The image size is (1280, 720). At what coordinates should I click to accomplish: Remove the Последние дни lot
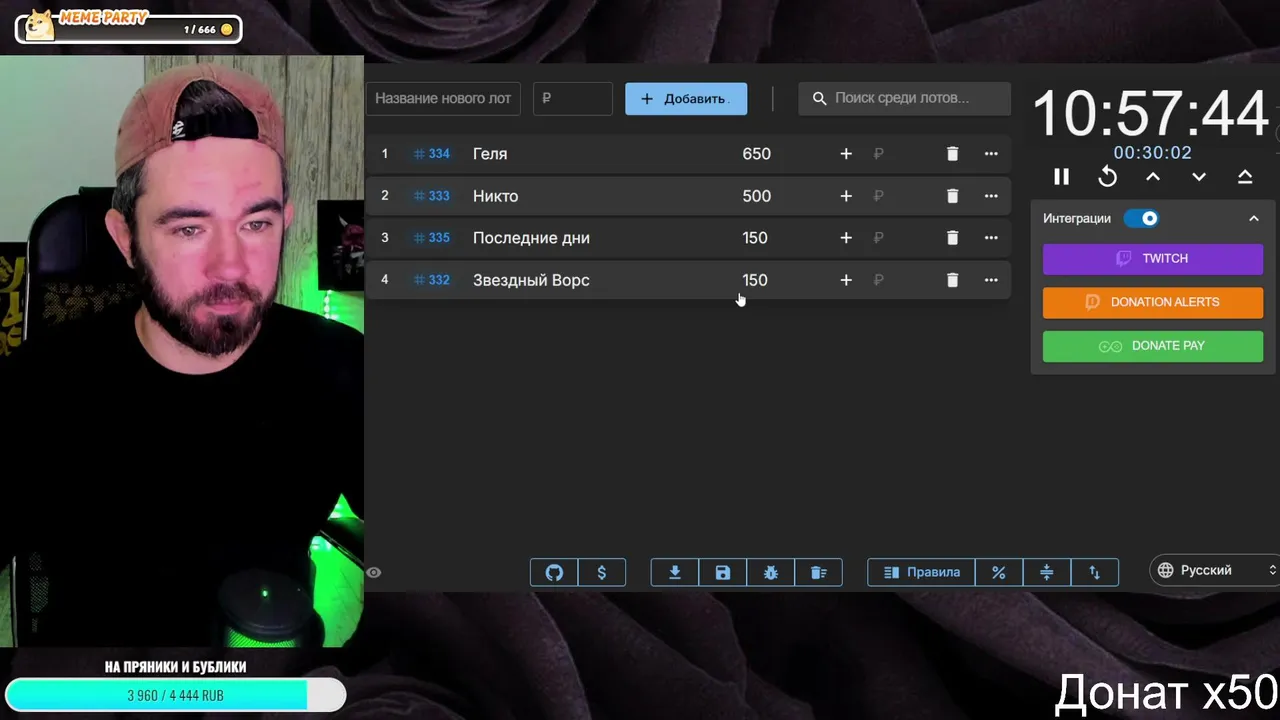(952, 238)
